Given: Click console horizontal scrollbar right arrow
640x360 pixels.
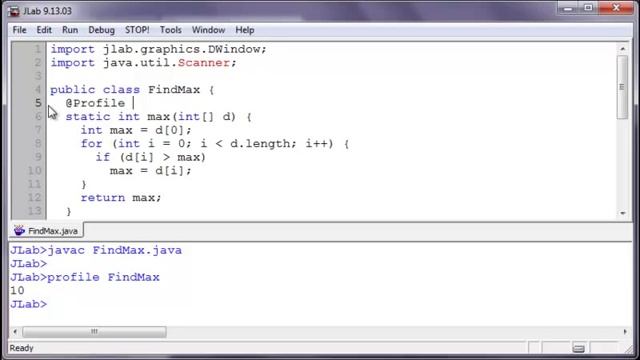Looking at the screenshot, I should tap(625, 331).
